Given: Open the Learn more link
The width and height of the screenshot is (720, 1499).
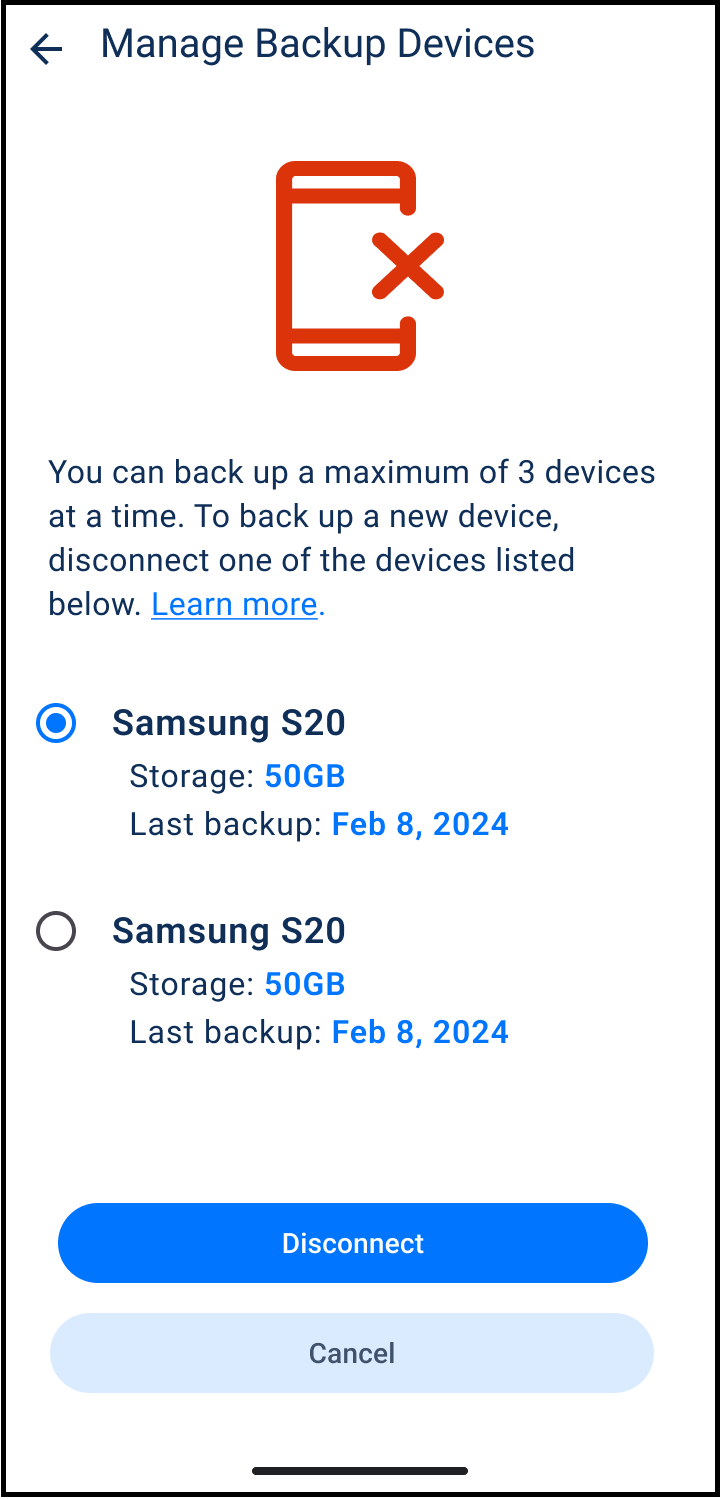Looking at the screenshot, I should (235, 605).
